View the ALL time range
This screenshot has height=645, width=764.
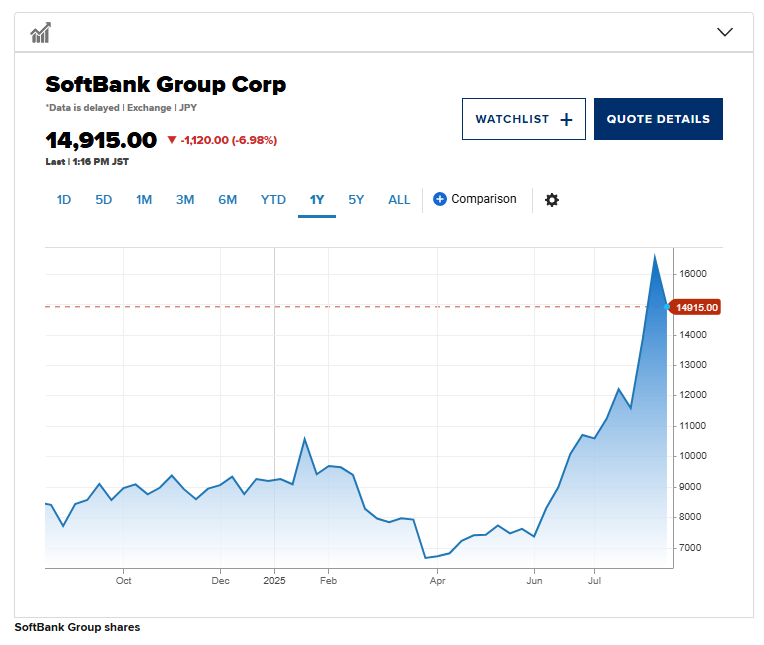(x=399, y=200)
